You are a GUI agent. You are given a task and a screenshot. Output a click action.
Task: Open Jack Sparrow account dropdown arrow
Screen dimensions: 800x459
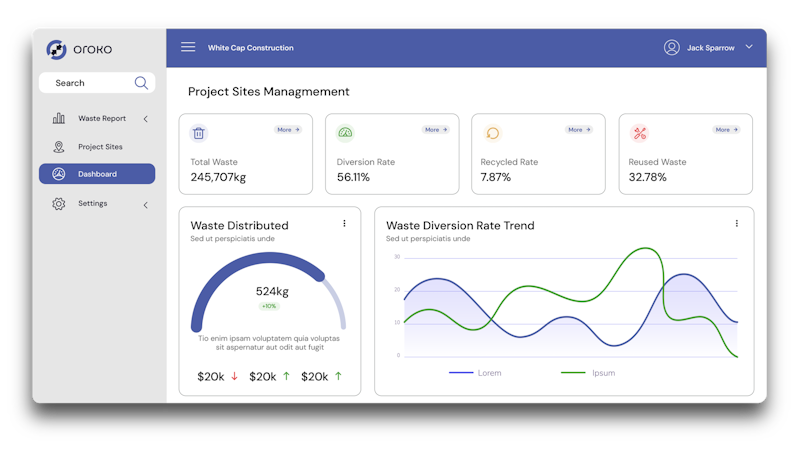coord(749,47)
